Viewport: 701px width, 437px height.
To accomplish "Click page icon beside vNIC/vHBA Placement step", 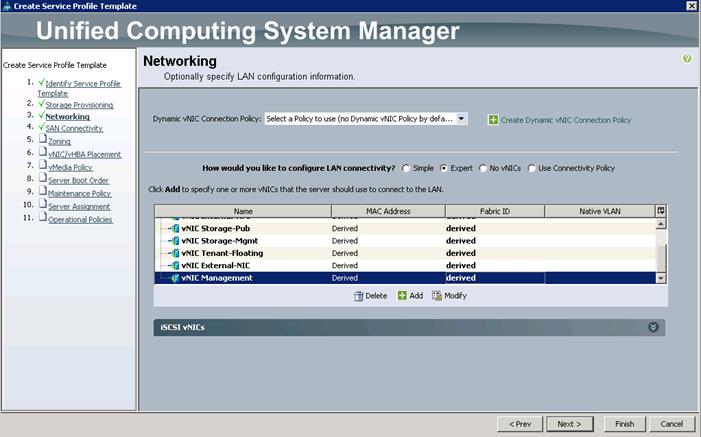I will 42,152.
